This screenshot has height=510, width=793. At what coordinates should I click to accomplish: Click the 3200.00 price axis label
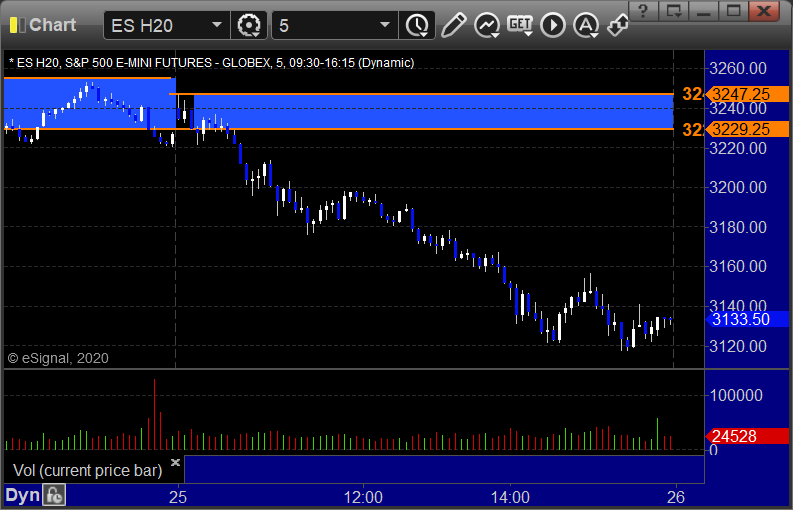click(738, 188)
